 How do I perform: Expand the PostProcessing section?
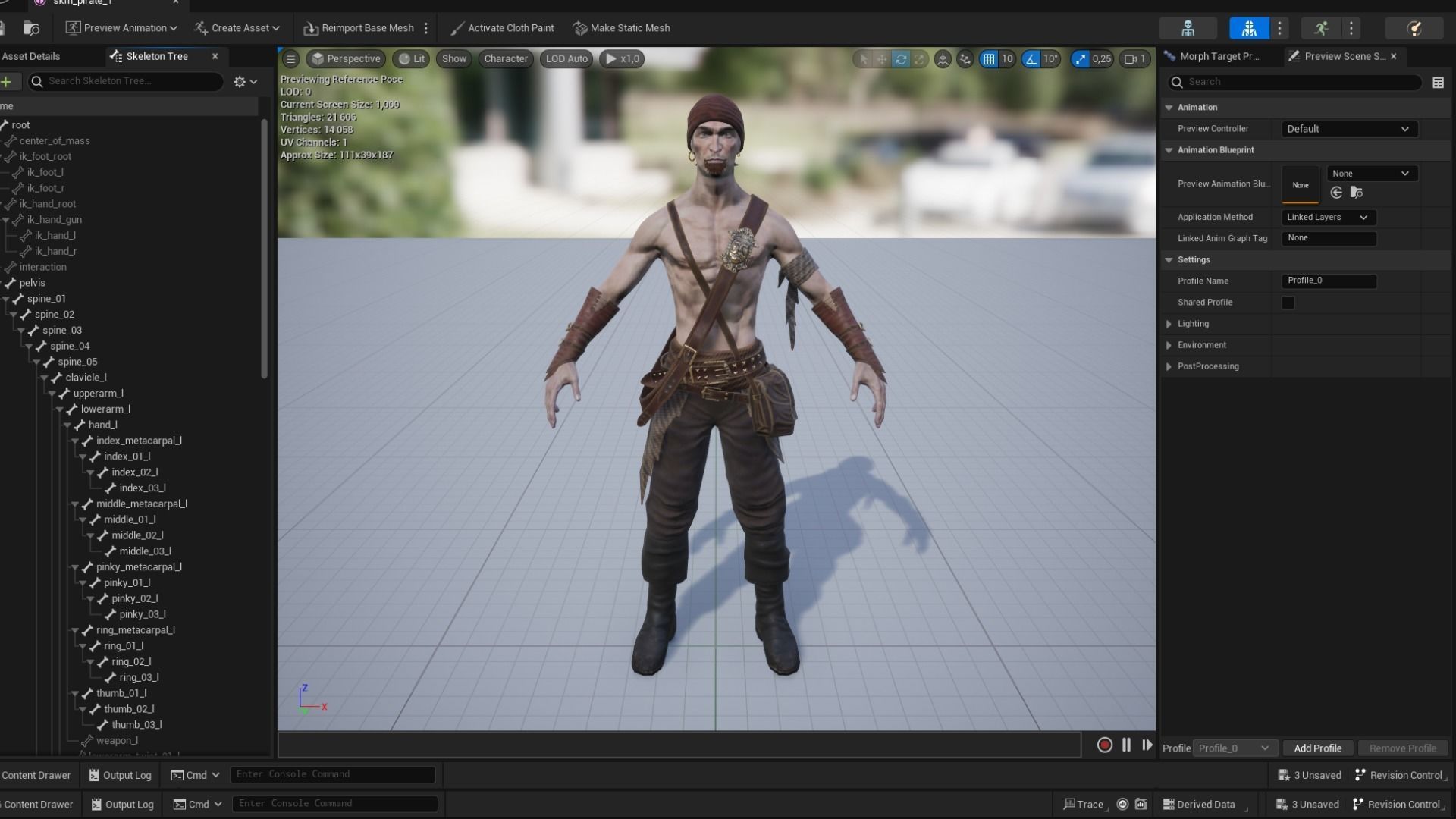point(1169,366)
